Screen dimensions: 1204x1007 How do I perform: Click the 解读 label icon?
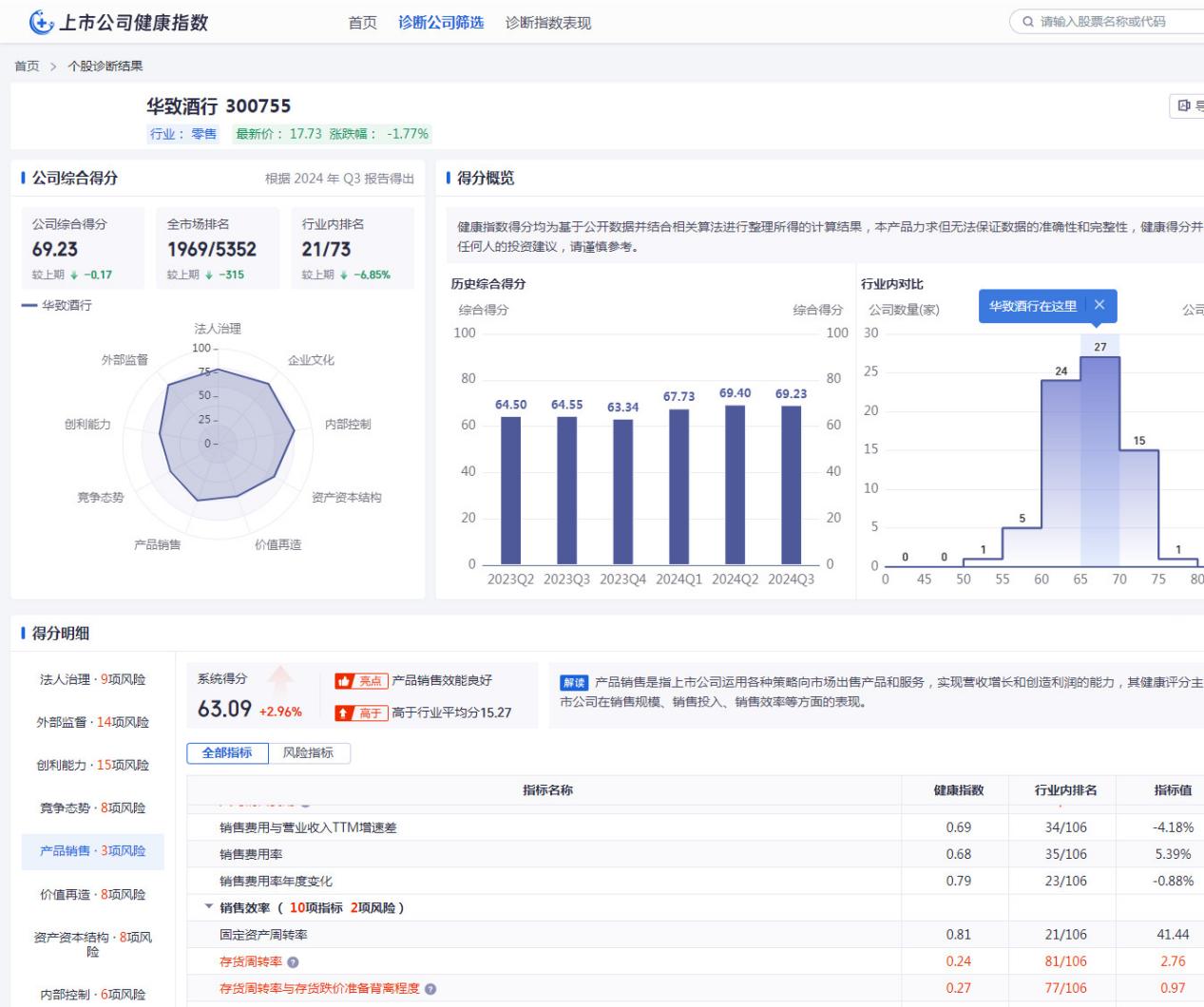tap(574, 682)
